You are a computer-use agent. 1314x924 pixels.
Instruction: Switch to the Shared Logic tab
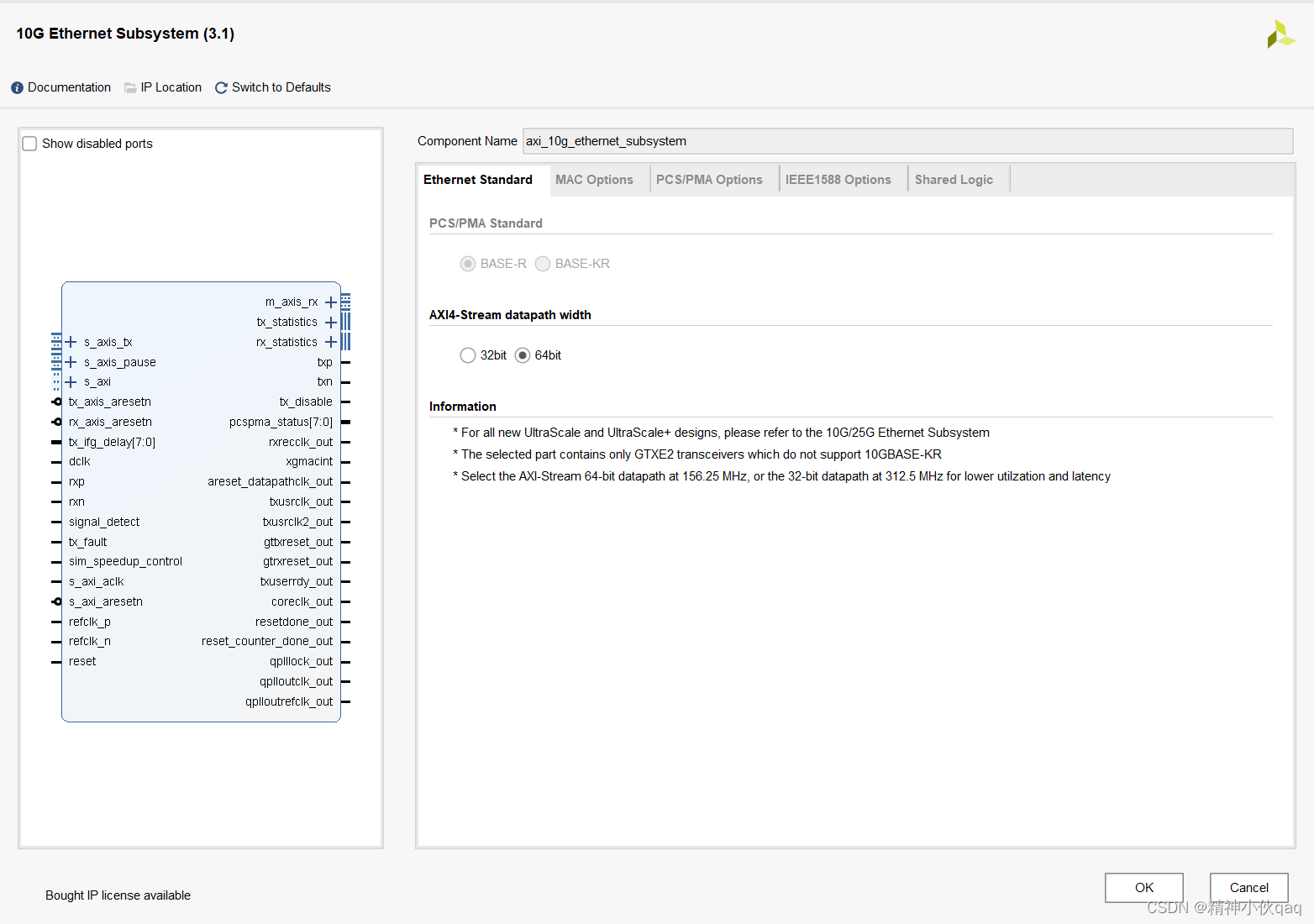click(x=954, y=180)
